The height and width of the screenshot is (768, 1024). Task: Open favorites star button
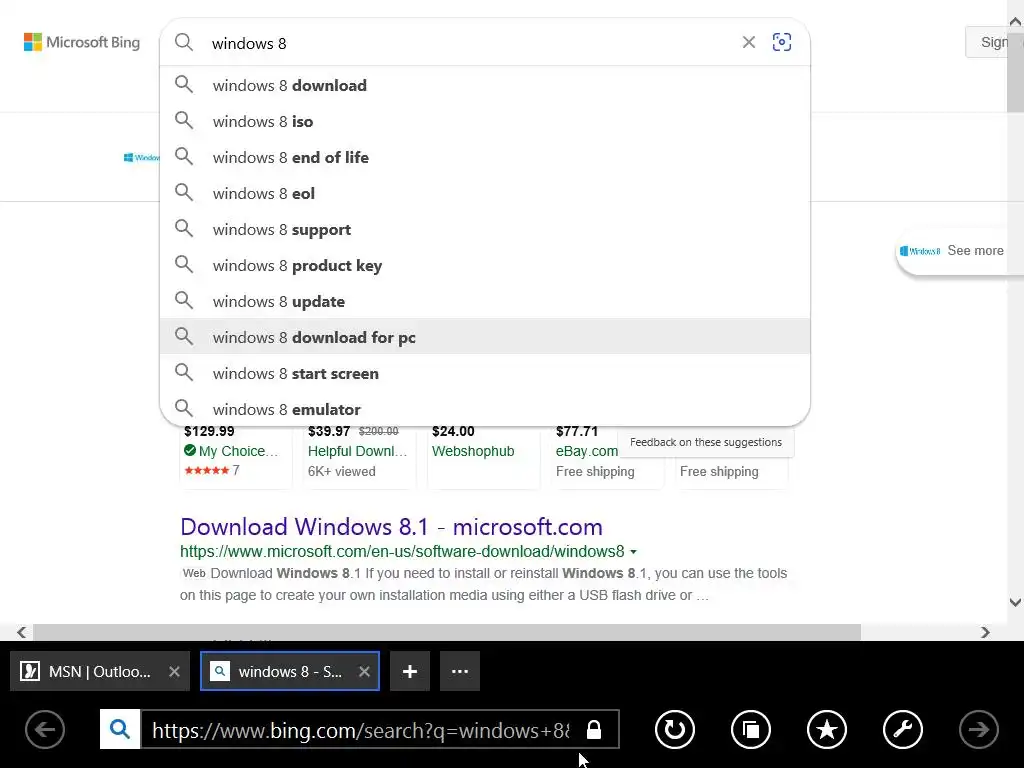point(827,729)
